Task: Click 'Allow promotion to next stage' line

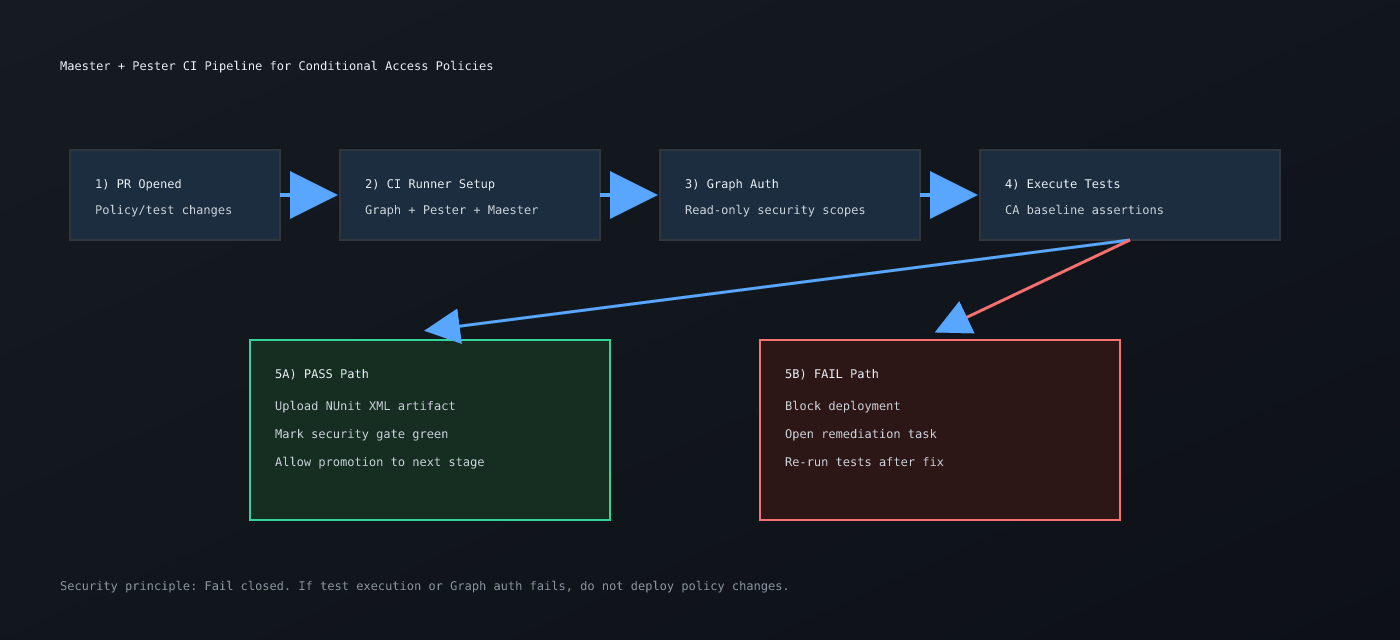Action: click(379, 462)
